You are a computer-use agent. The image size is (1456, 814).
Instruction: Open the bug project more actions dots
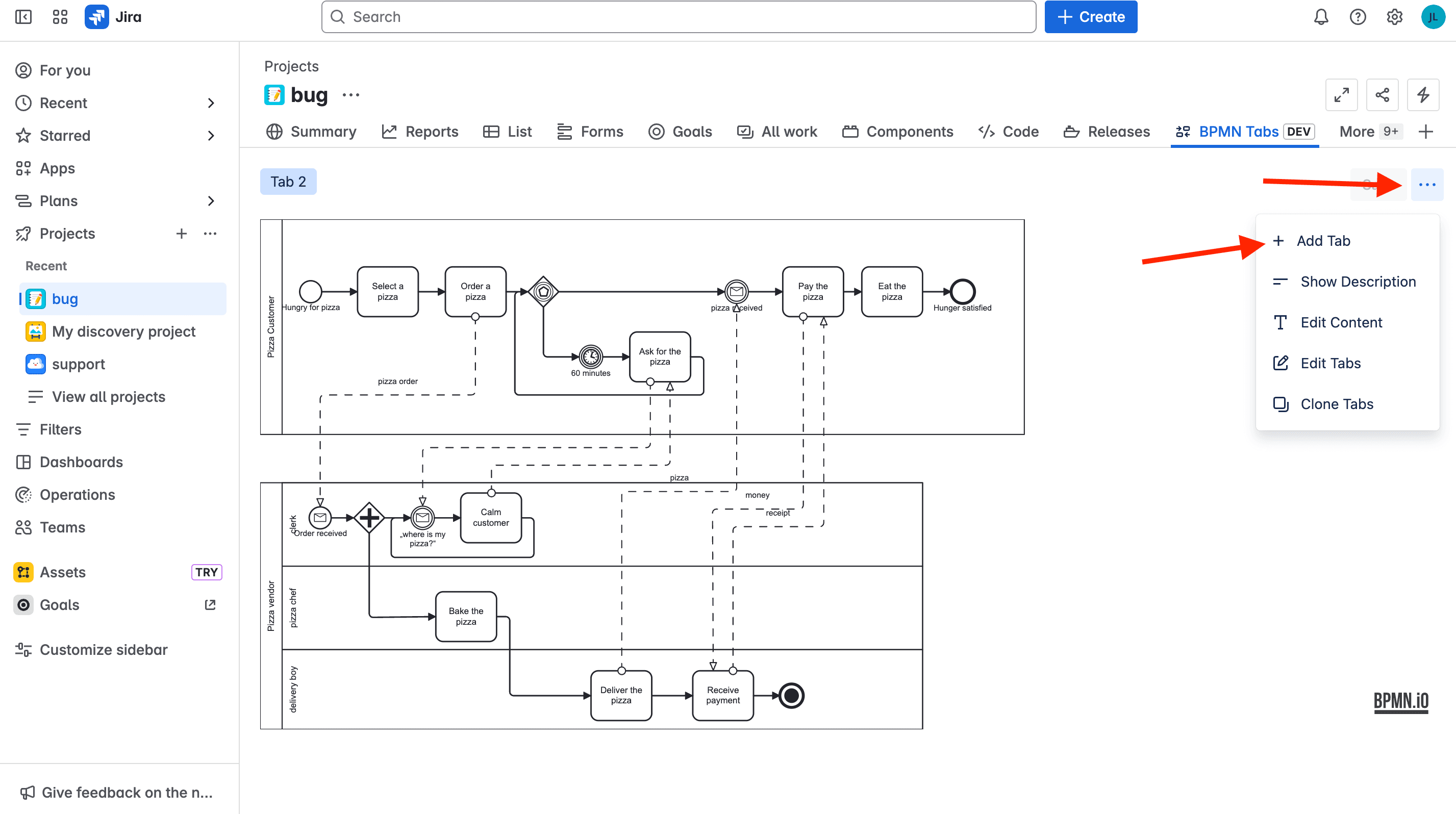tap(351, 95)
